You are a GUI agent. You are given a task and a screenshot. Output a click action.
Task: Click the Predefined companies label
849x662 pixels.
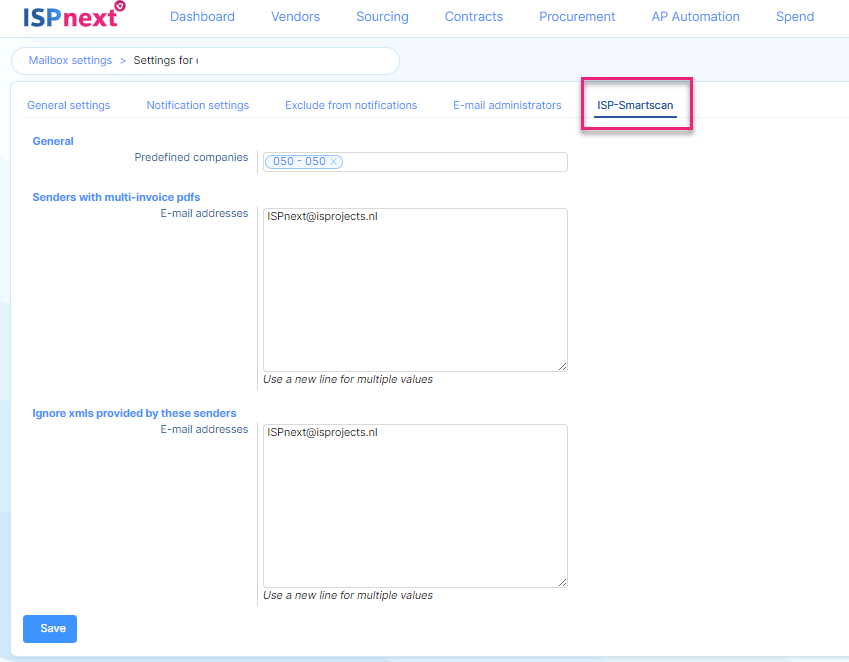[191, 157]
